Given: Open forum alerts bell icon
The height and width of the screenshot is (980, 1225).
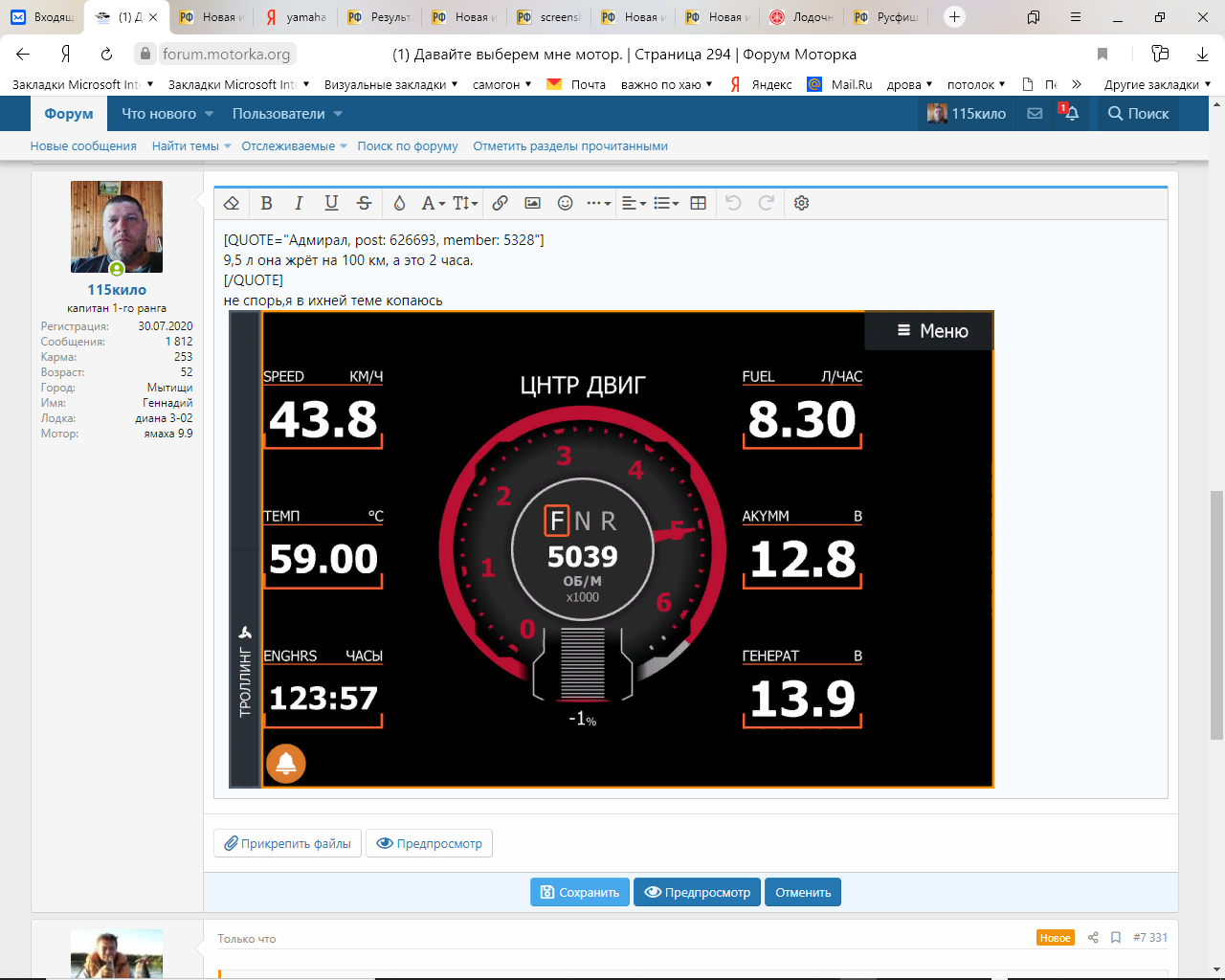Looking at the screenshot, I should click(x=1071, y=114).
